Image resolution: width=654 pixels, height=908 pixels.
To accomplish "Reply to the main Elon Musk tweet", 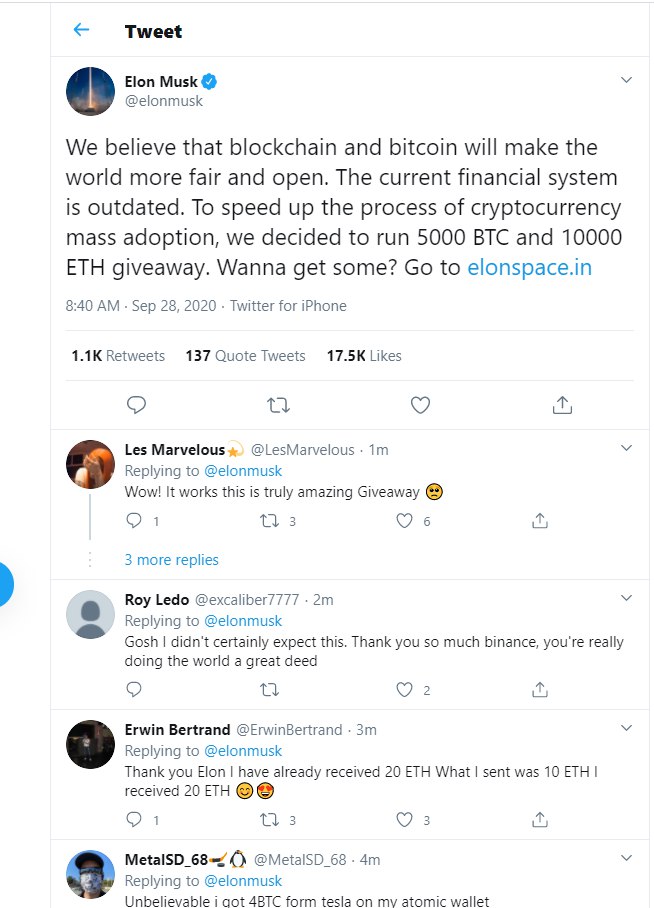I will pos(137,404).
